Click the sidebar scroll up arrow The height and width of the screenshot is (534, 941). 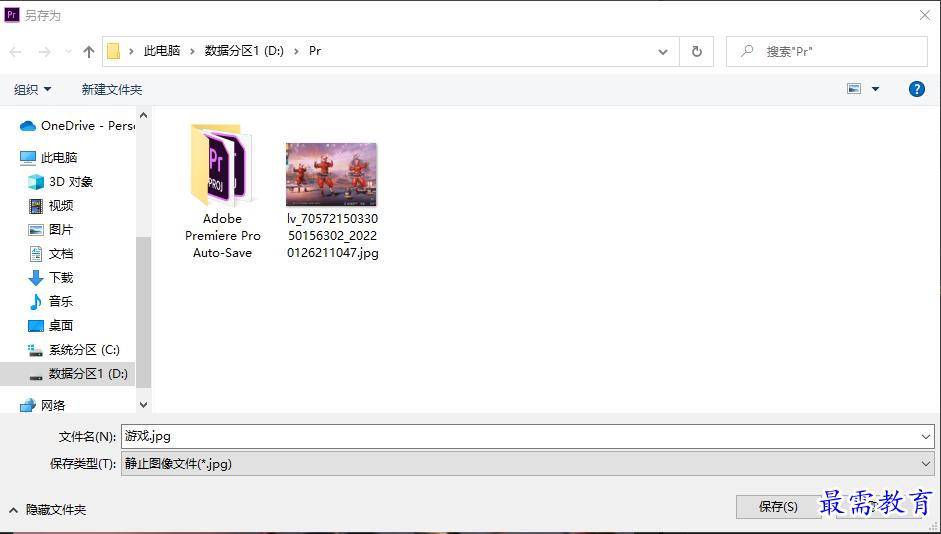(x=143, y=115)
